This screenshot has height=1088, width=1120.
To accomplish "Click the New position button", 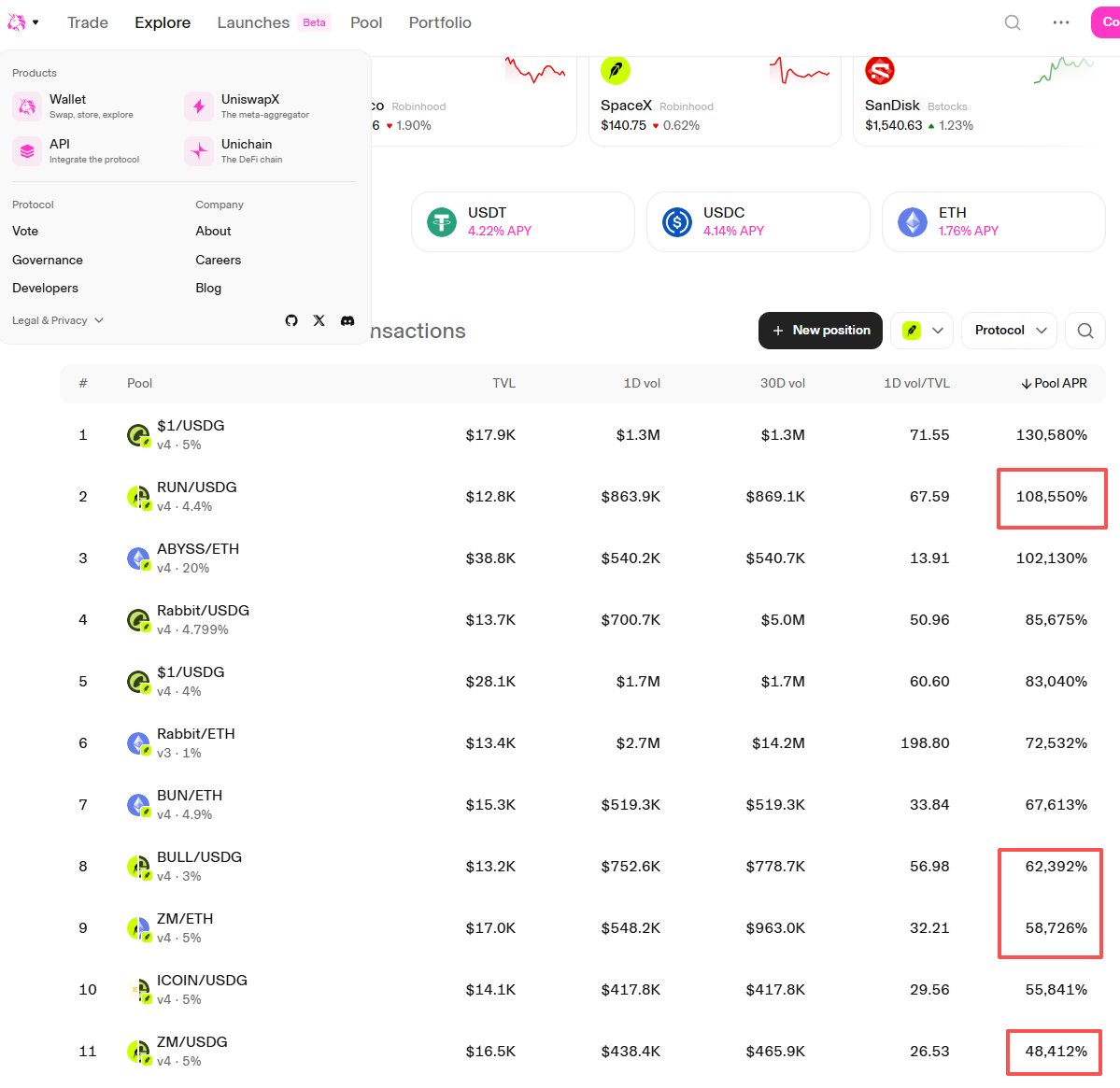I will click(x=820, y=331).
